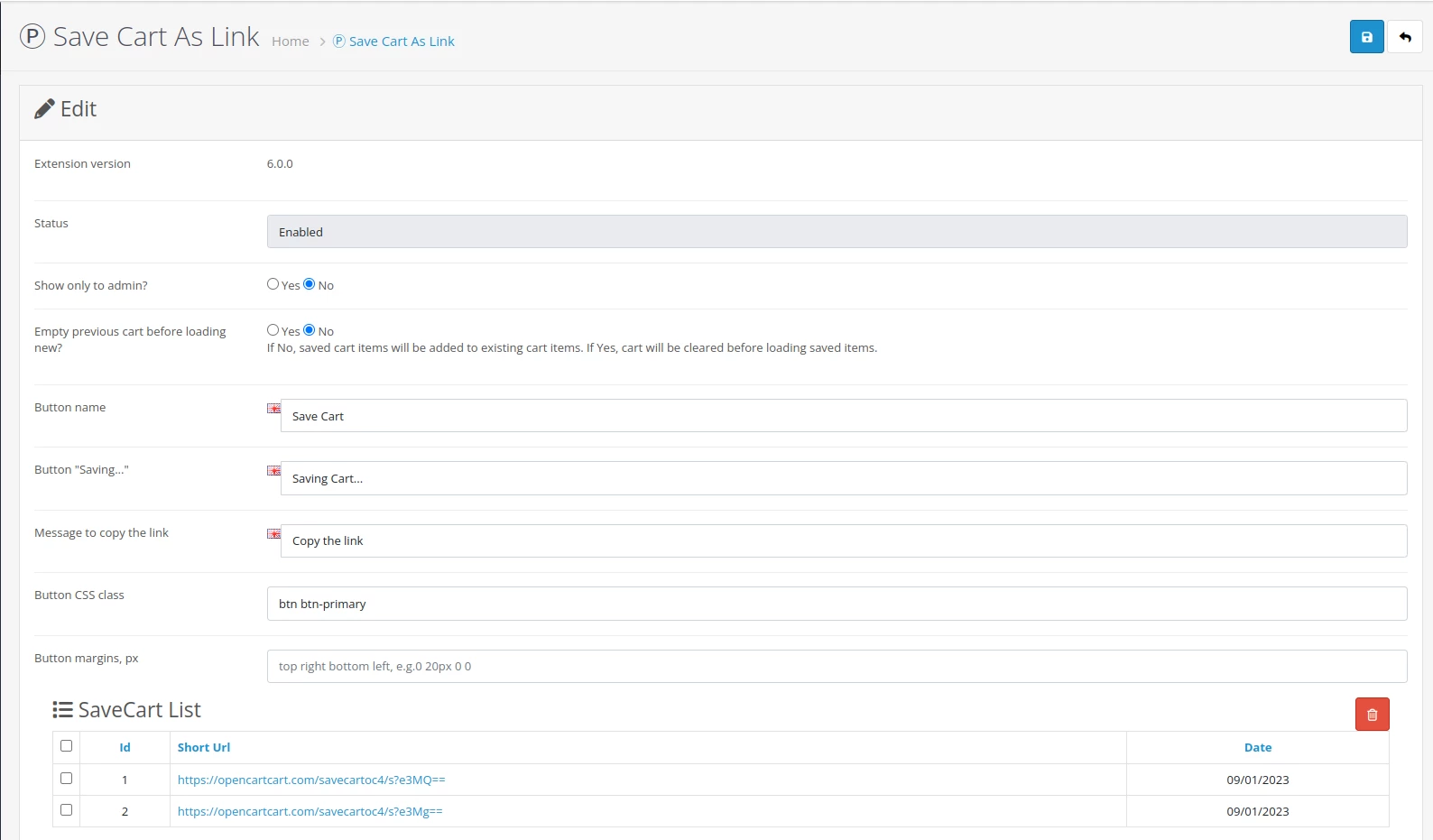Select No for Show only to admin
The image size is (1433, 840).
(x=310, y=284)
